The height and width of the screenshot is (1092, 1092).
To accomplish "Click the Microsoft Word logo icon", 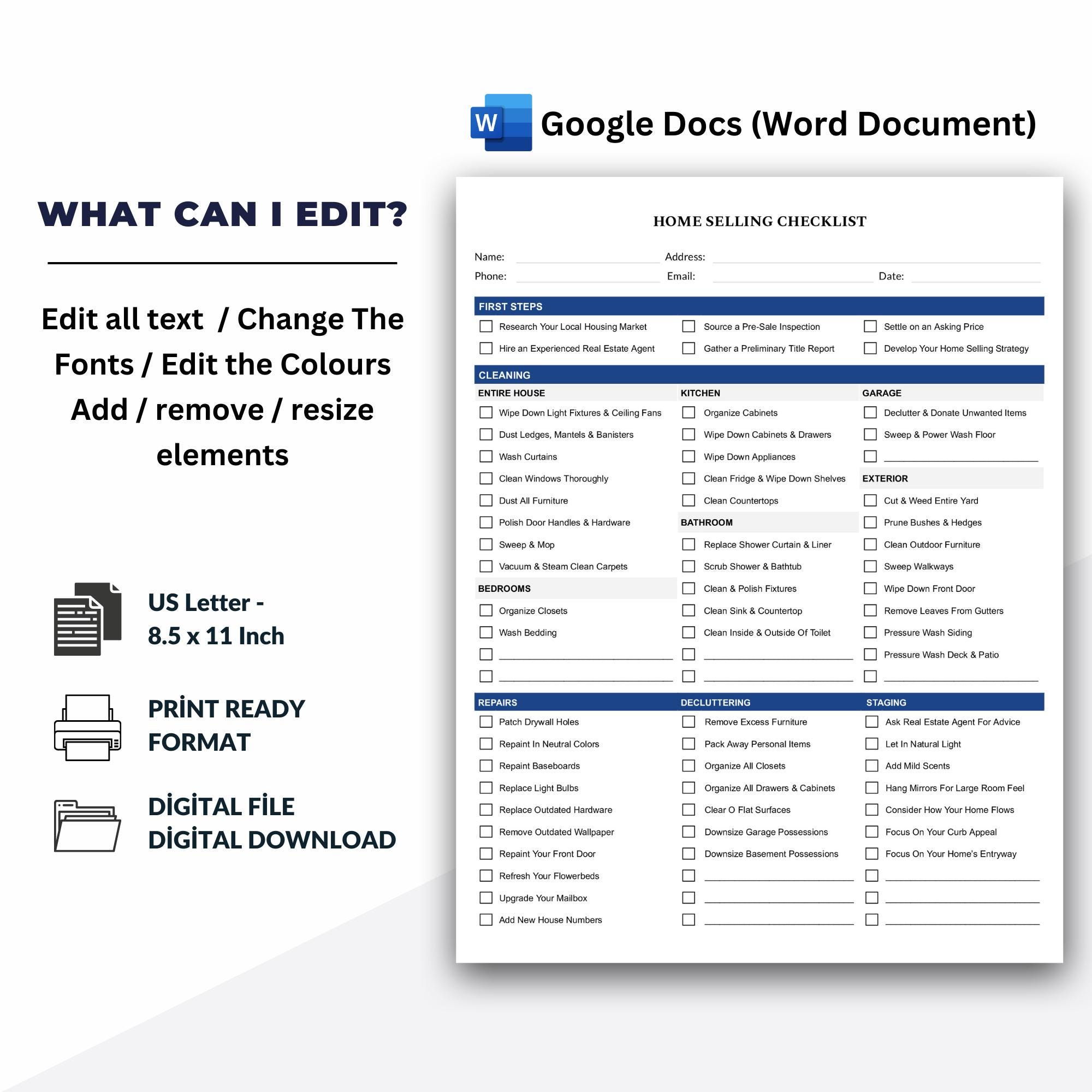I will tap(501, 123).
